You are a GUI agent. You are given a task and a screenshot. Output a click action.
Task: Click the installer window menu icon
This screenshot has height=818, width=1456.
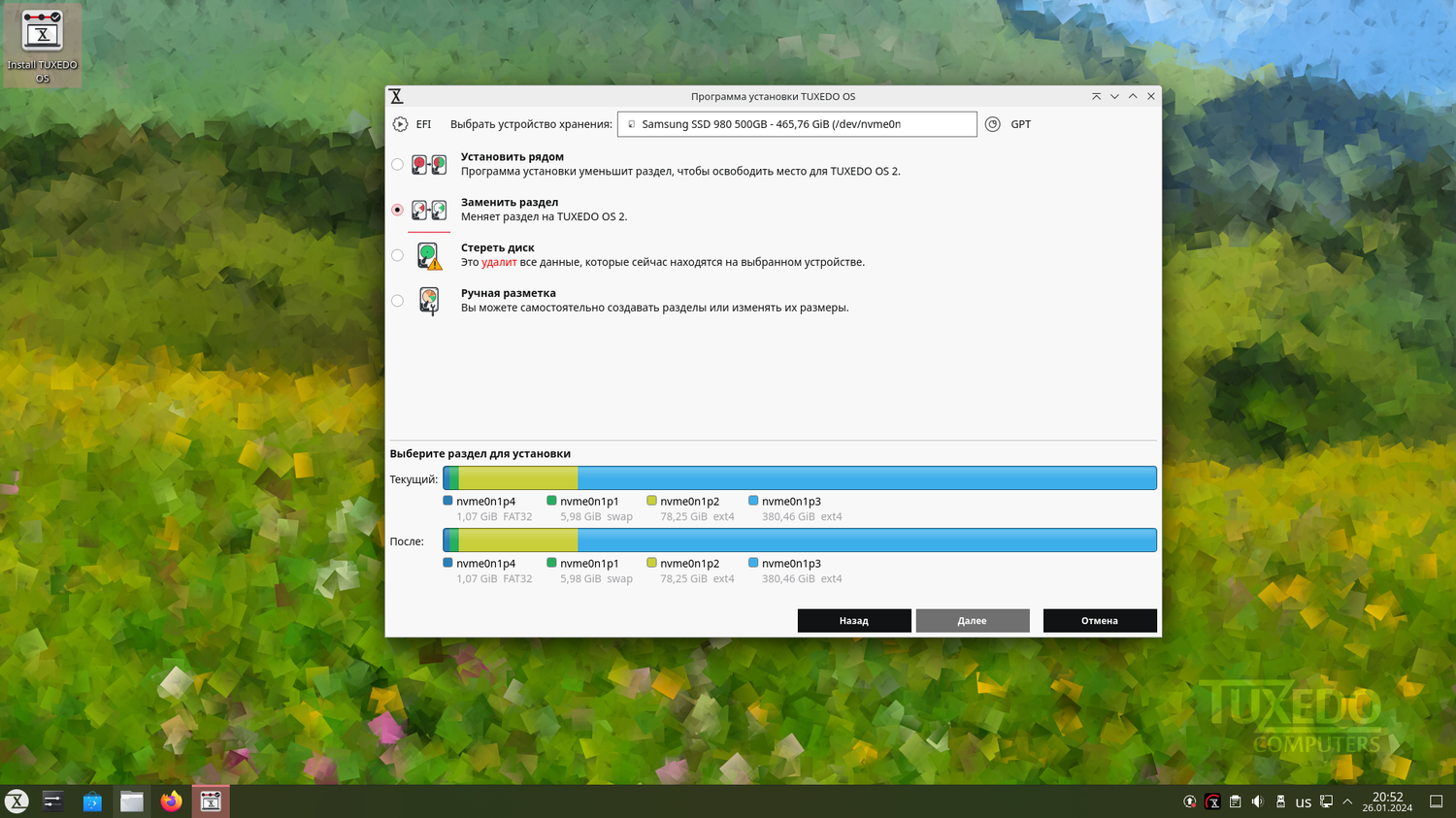396,96
